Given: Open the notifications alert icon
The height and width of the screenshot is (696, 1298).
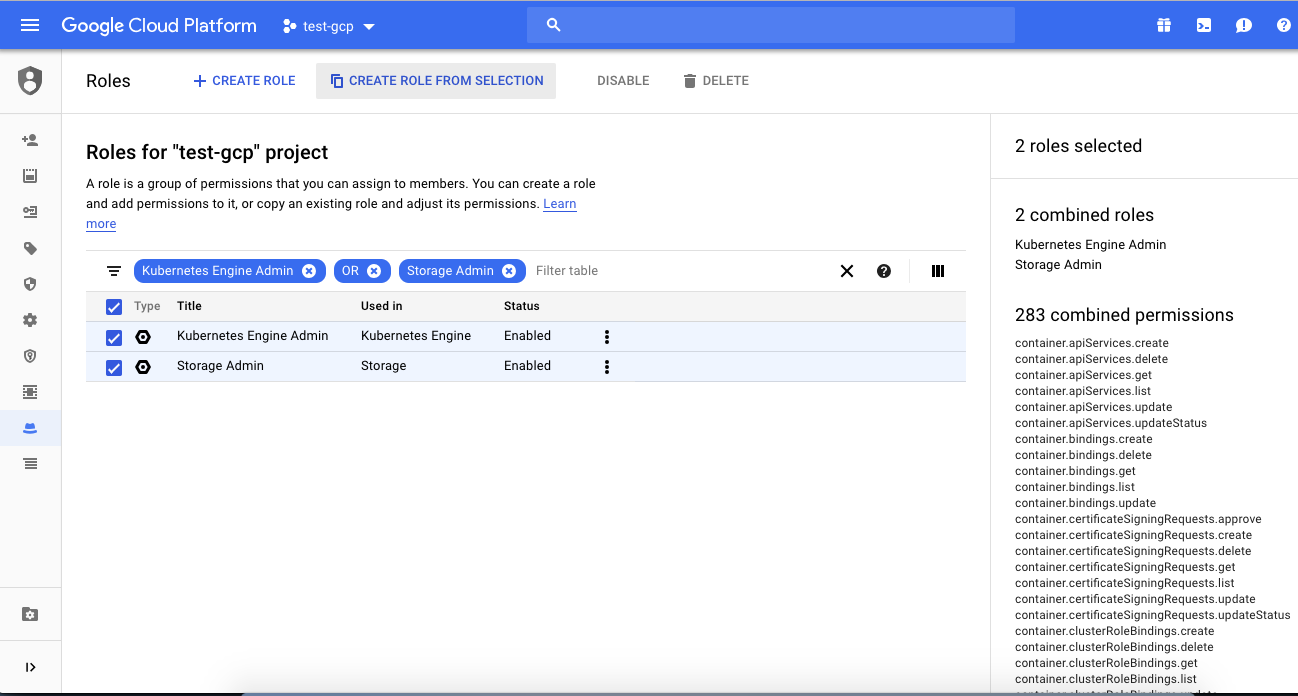Looking at the screenshot, I should (x=1244, y=25).
